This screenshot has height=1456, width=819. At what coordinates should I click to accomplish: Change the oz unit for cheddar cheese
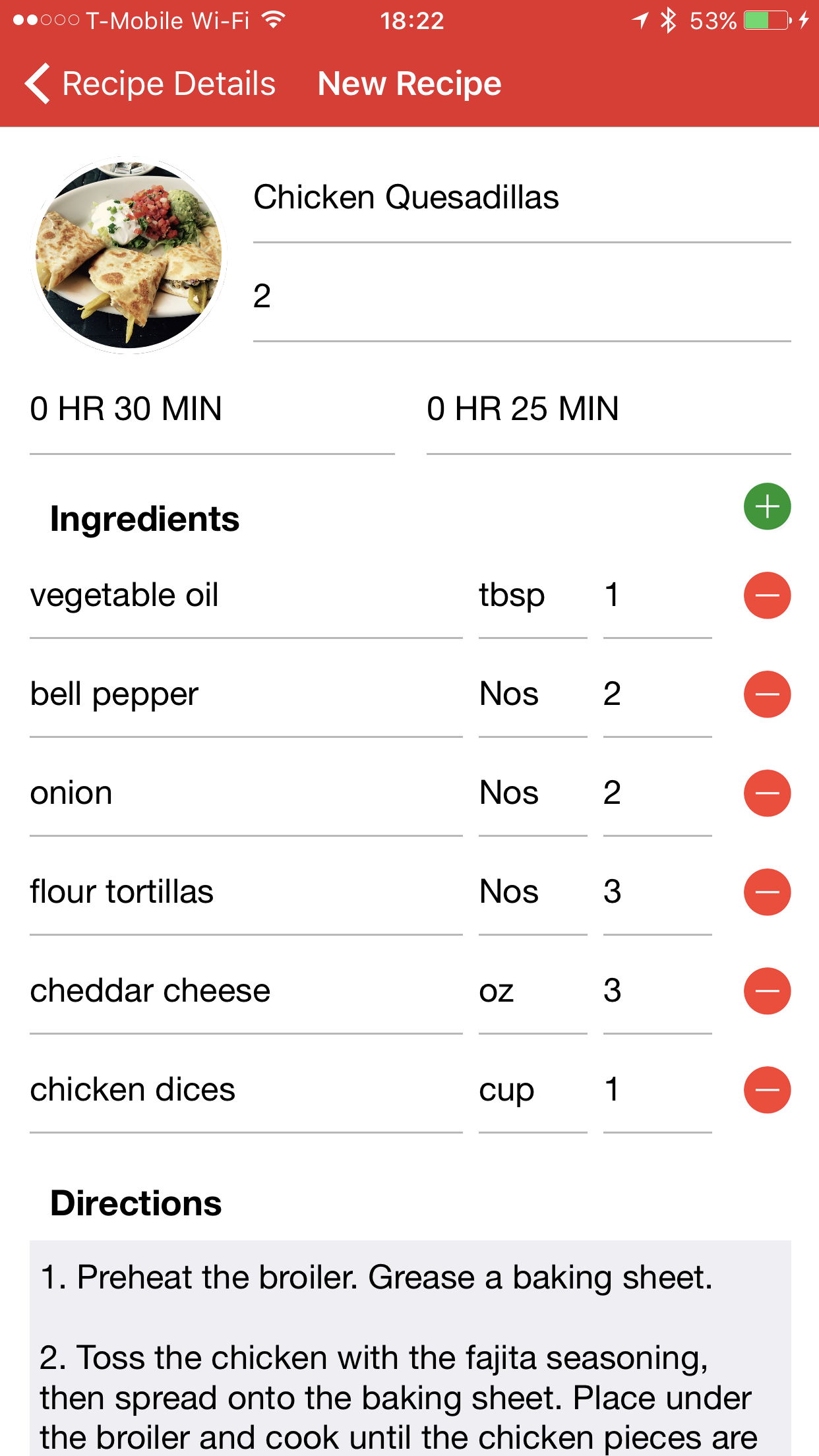(x=531, y=991)
